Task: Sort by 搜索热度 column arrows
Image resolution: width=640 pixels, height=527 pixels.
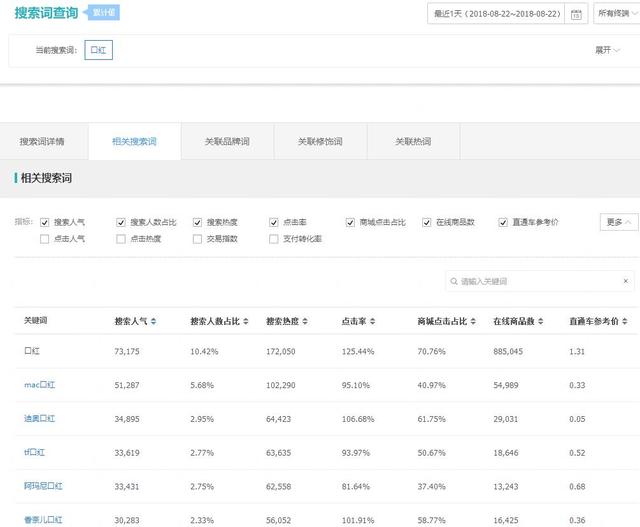Action: 305,321
